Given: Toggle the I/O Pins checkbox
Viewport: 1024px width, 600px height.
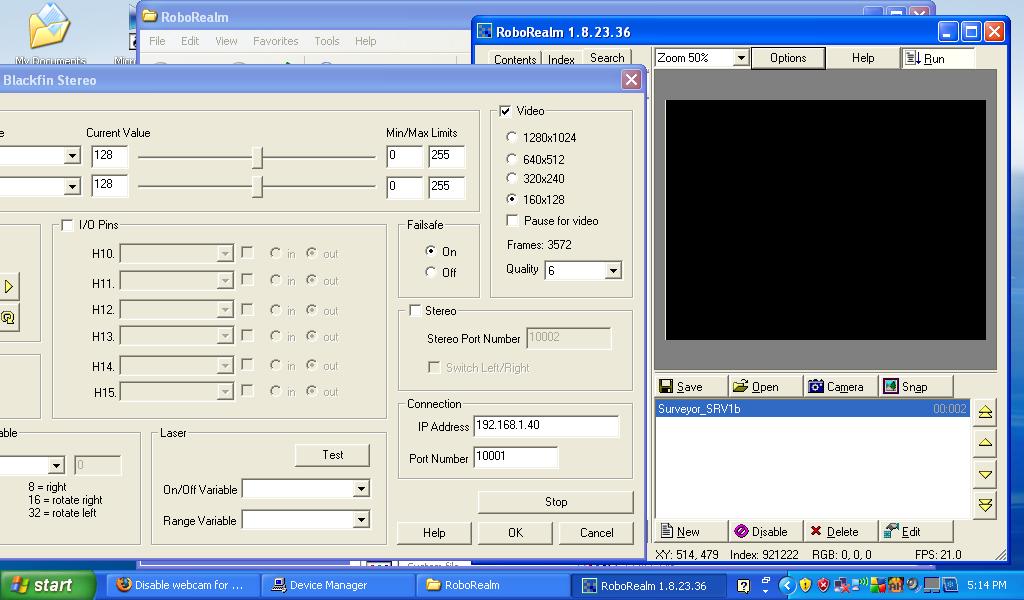Looking at the screenshot, I should pos(67,225).
